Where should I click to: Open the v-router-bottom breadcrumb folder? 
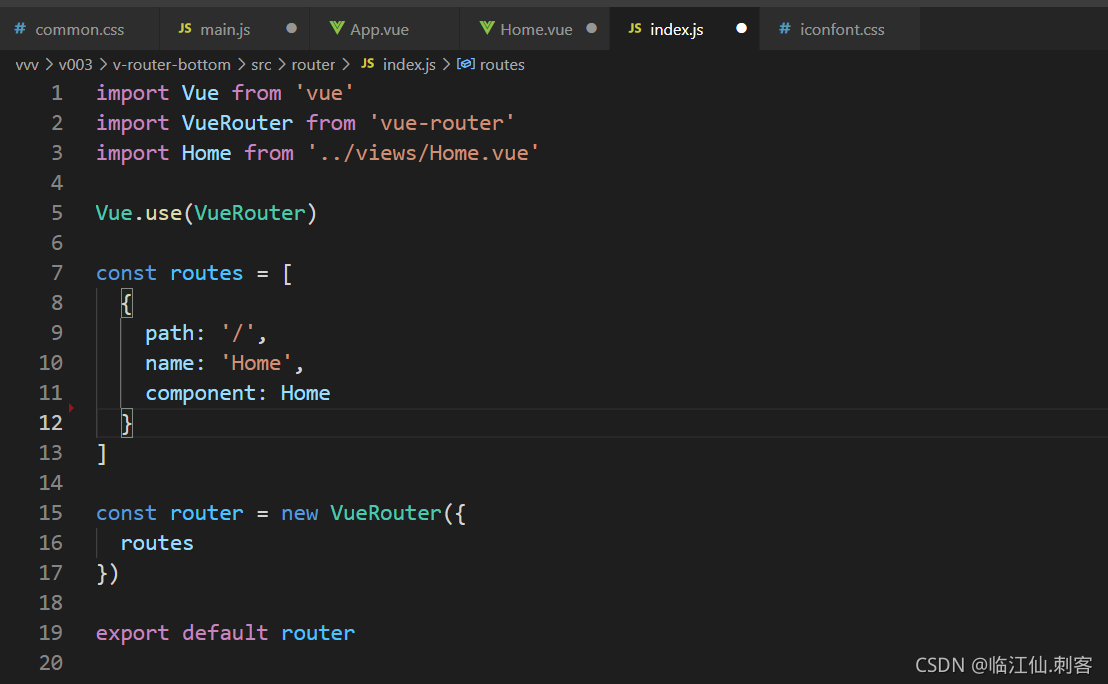coord(172,64)
